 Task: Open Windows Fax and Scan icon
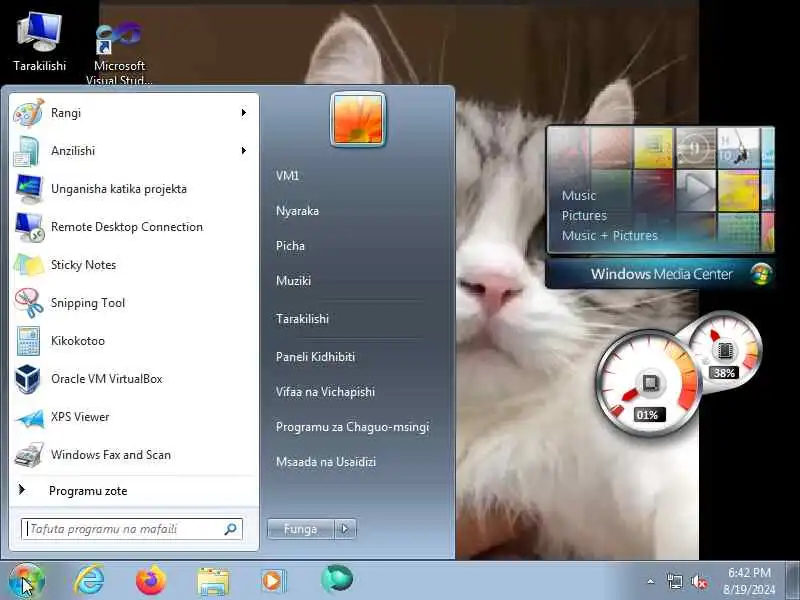pos(29,455)
